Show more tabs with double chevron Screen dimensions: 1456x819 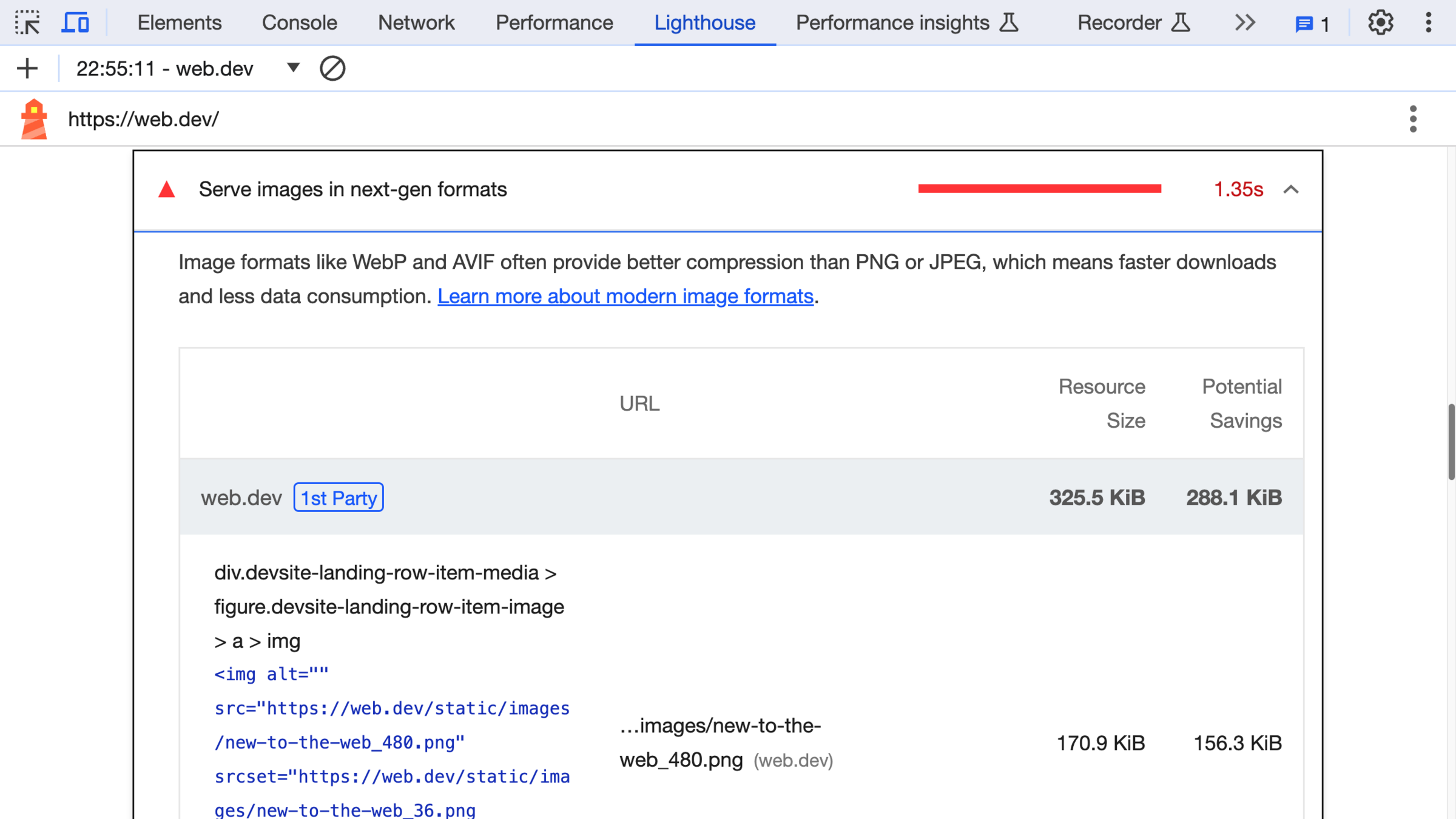[1245, 22]
